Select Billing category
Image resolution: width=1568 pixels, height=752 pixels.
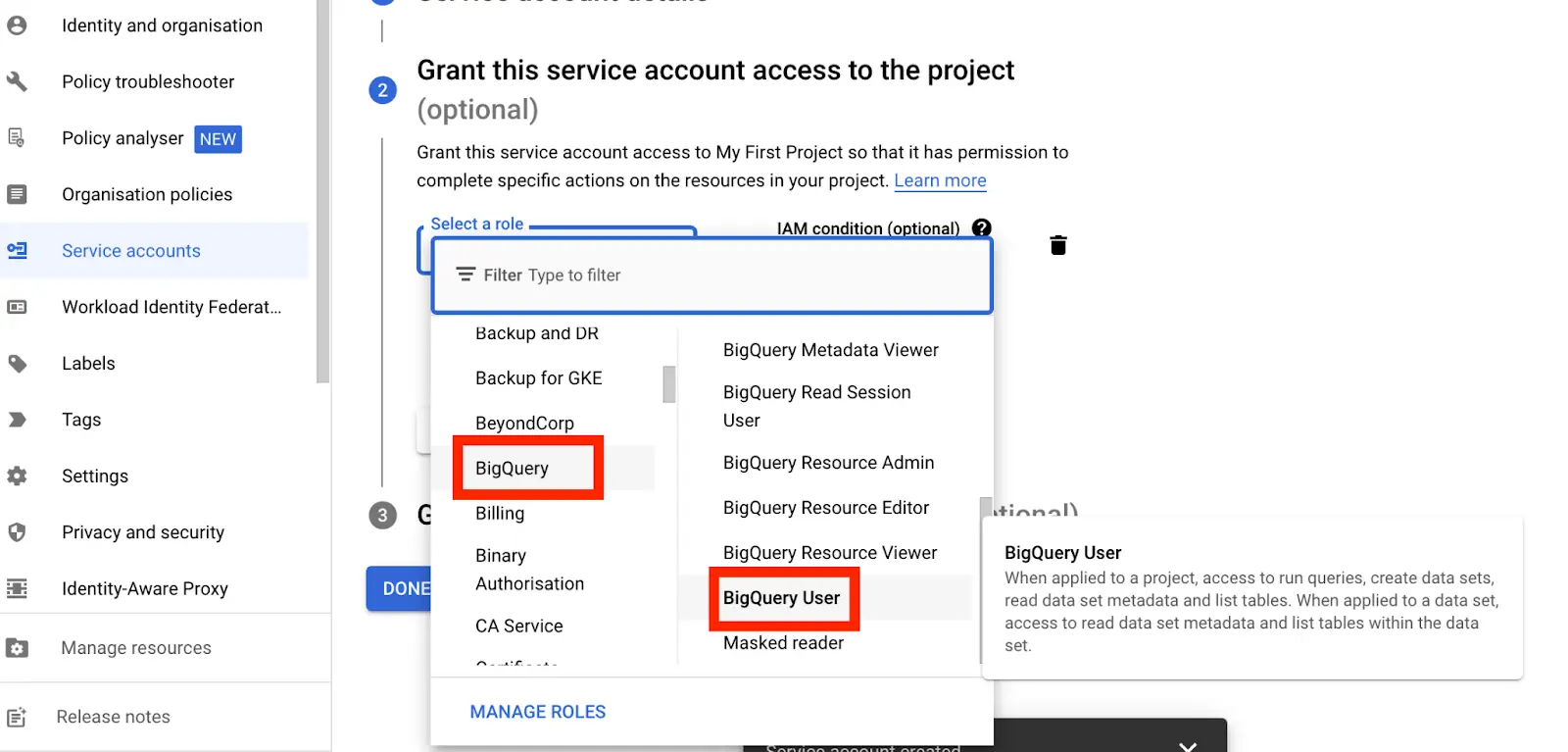pos(500,513)
